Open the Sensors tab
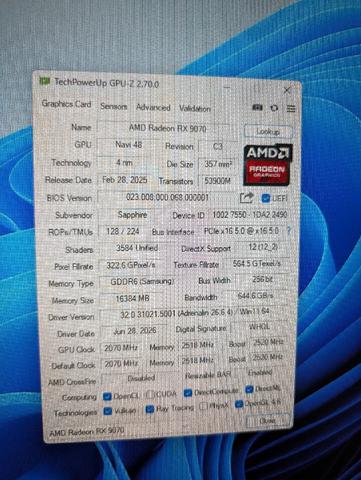Screen dimensions: 361x480 pyautogui.click(x=114, y=107)
